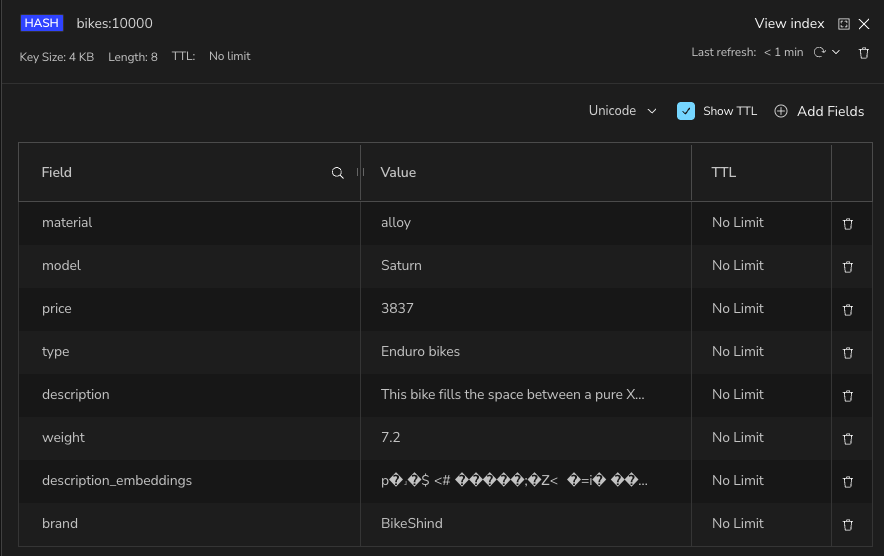The width and height of the screenshot is (884, 556).
Task: Select the price field name cell
Action: (56, 308)
